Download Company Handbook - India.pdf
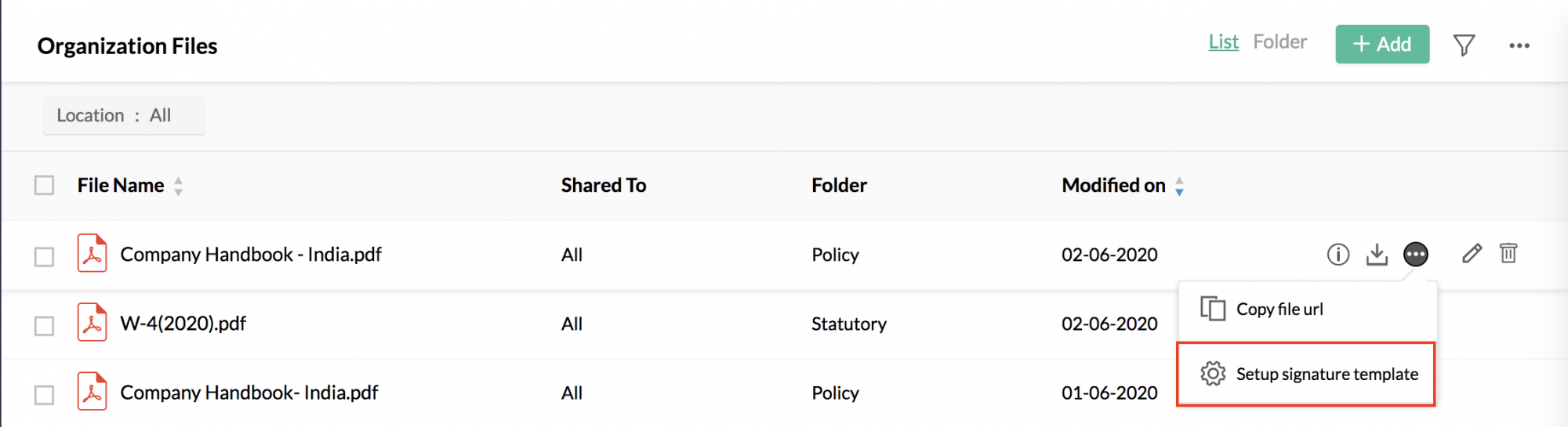This screenshot has height=427, width=1568. [1377, 255]
